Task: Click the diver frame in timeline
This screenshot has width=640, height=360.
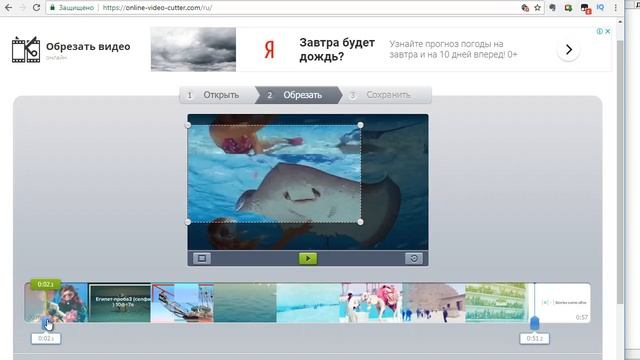Action: (x=67, y=303)
